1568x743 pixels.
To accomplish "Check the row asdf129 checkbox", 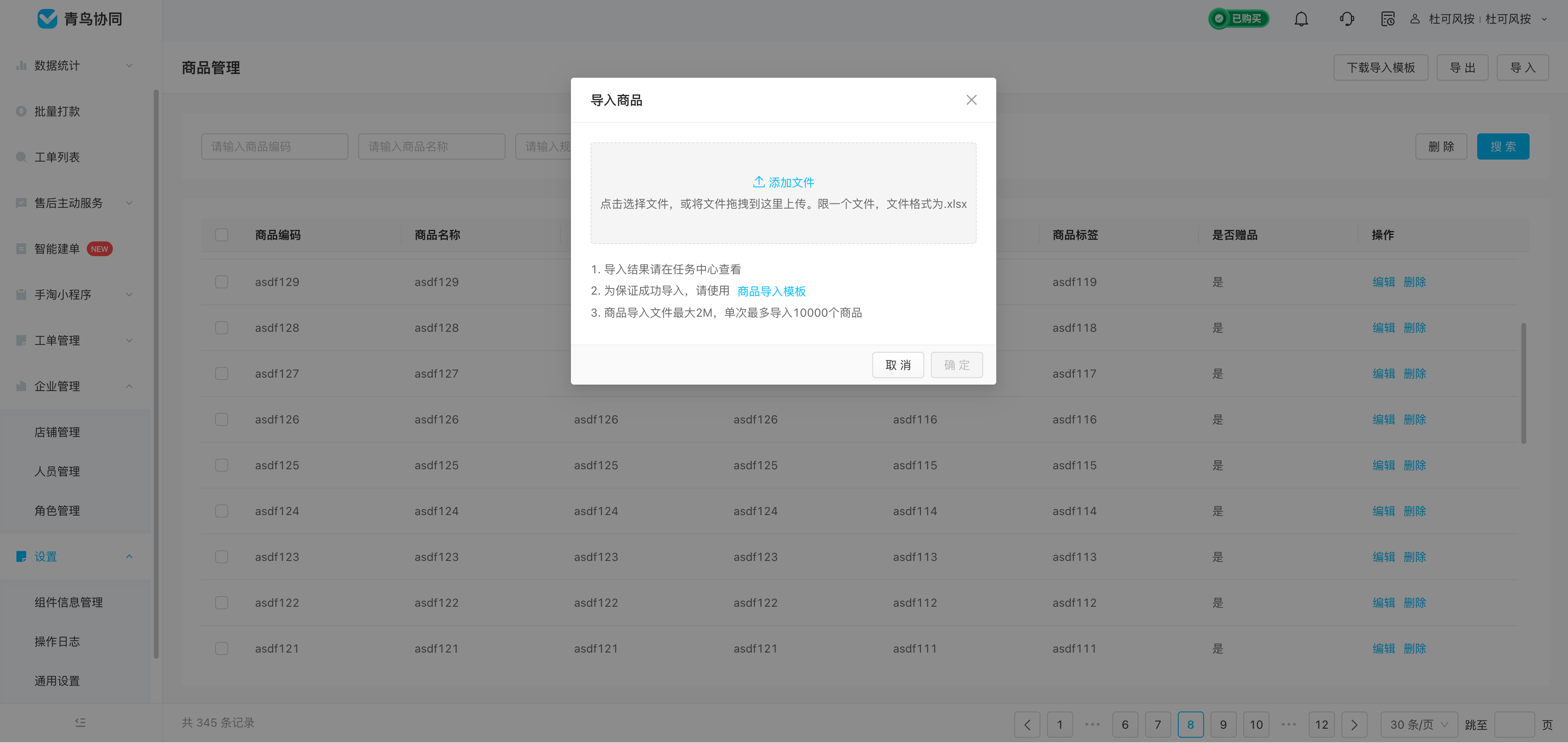I will (x=222, y=281).
